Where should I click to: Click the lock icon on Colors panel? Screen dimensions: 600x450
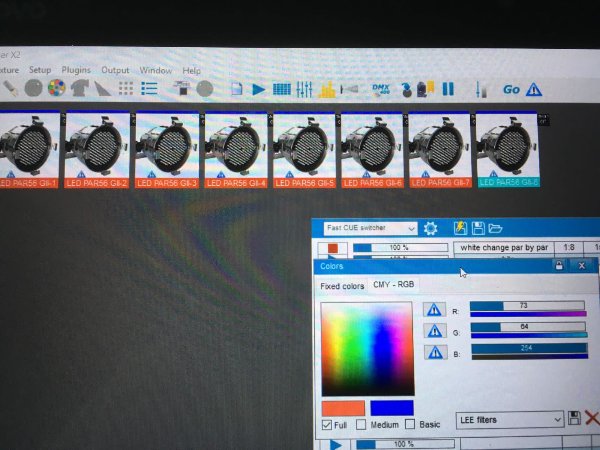tap(559, 265)
